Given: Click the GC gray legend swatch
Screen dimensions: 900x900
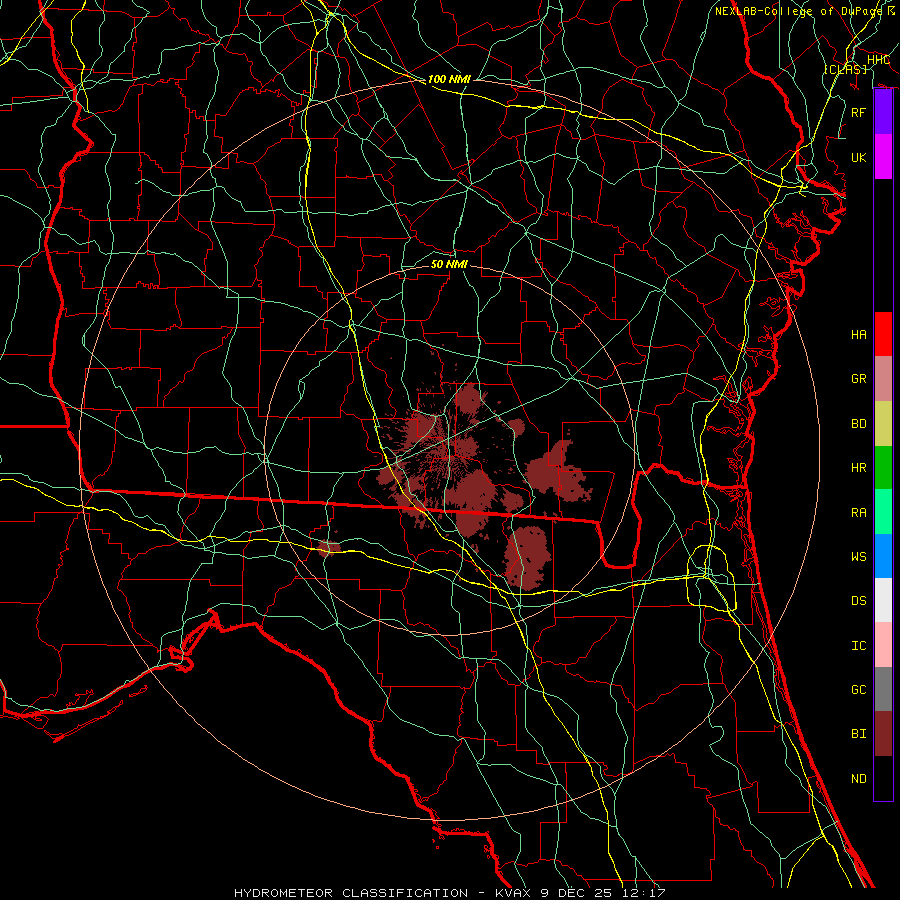Looking at the screenshot, I should pyautogui.click(x=883, y=689).
